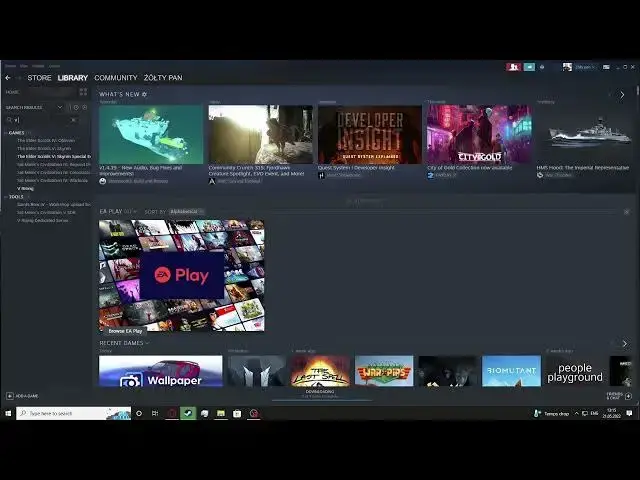640x480 pixels.
Task: Open The Last Spell recent game
Action: [x=320, y=371]
